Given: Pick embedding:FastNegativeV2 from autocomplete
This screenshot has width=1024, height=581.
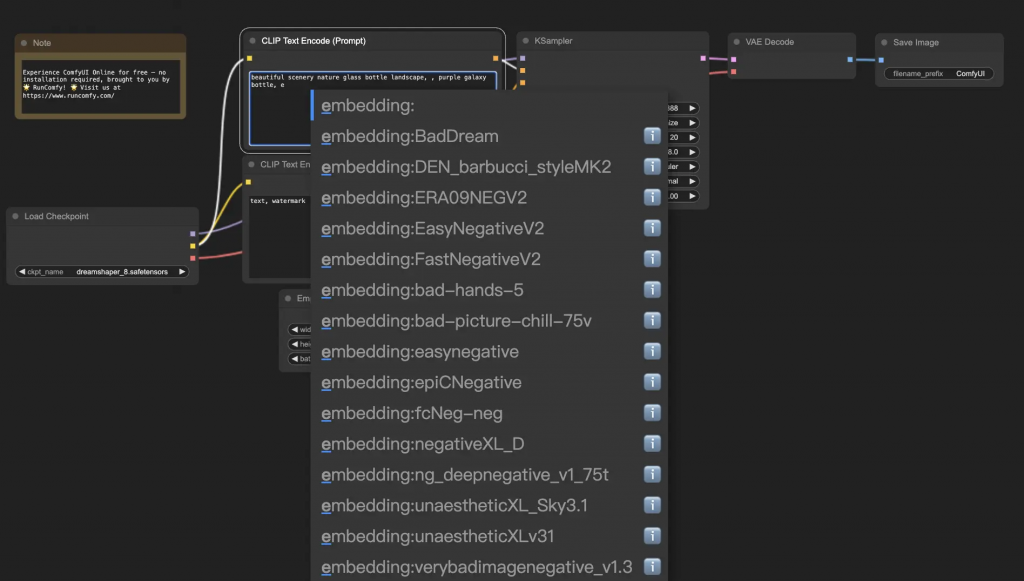Looking at the screenshot, I should pyautogui.click(x=489, y=259).
